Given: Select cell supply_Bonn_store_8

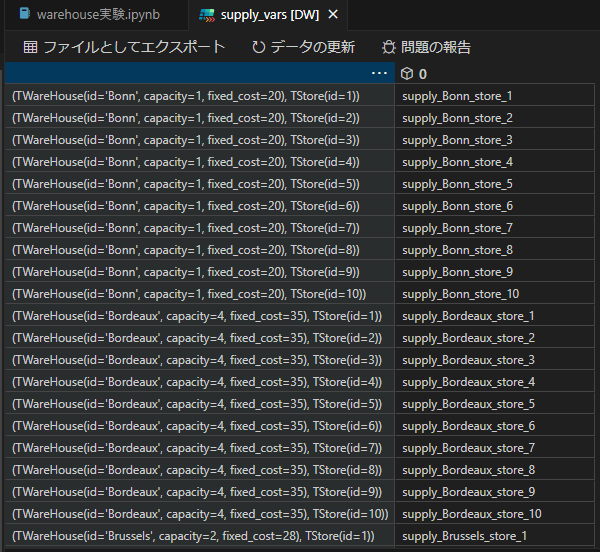Looking at the screenshot, I should [494, 250].
